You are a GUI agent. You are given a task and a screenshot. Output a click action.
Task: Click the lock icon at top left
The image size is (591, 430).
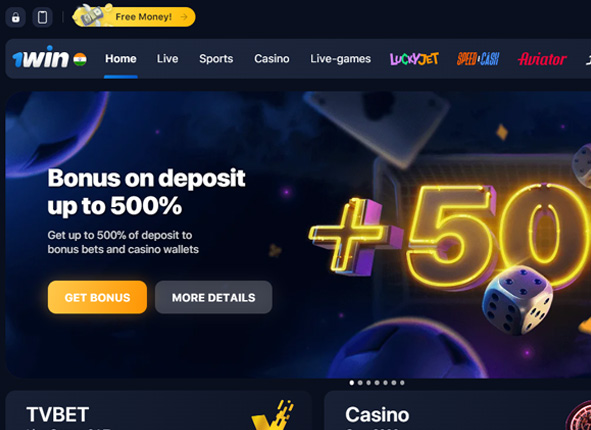15,17
